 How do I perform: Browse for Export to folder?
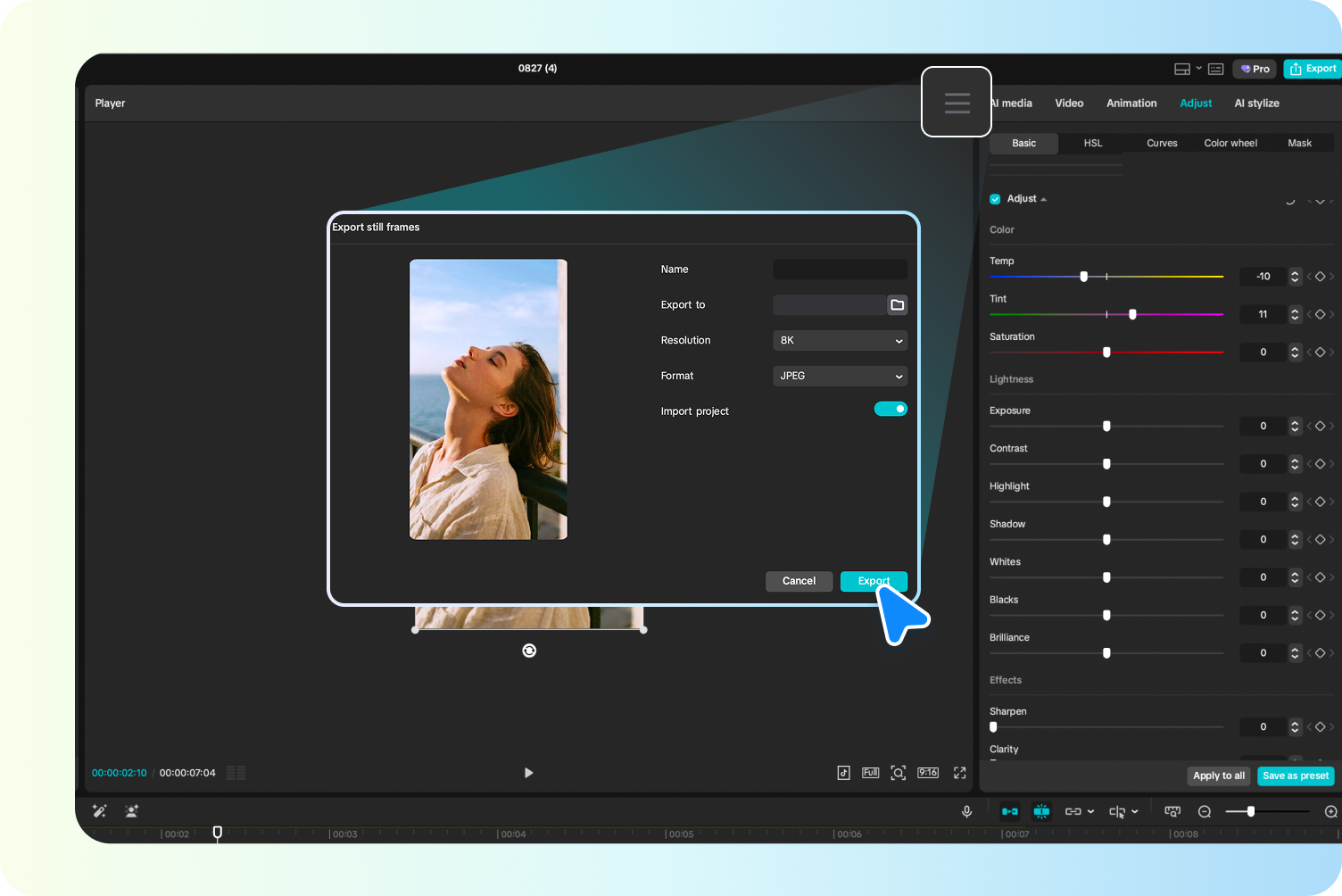point(898,305)
